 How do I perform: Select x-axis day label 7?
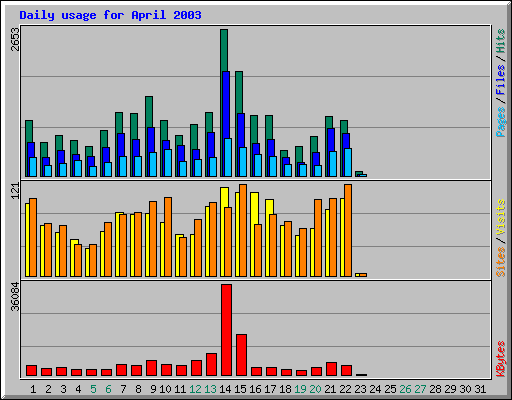coord(123,389)
